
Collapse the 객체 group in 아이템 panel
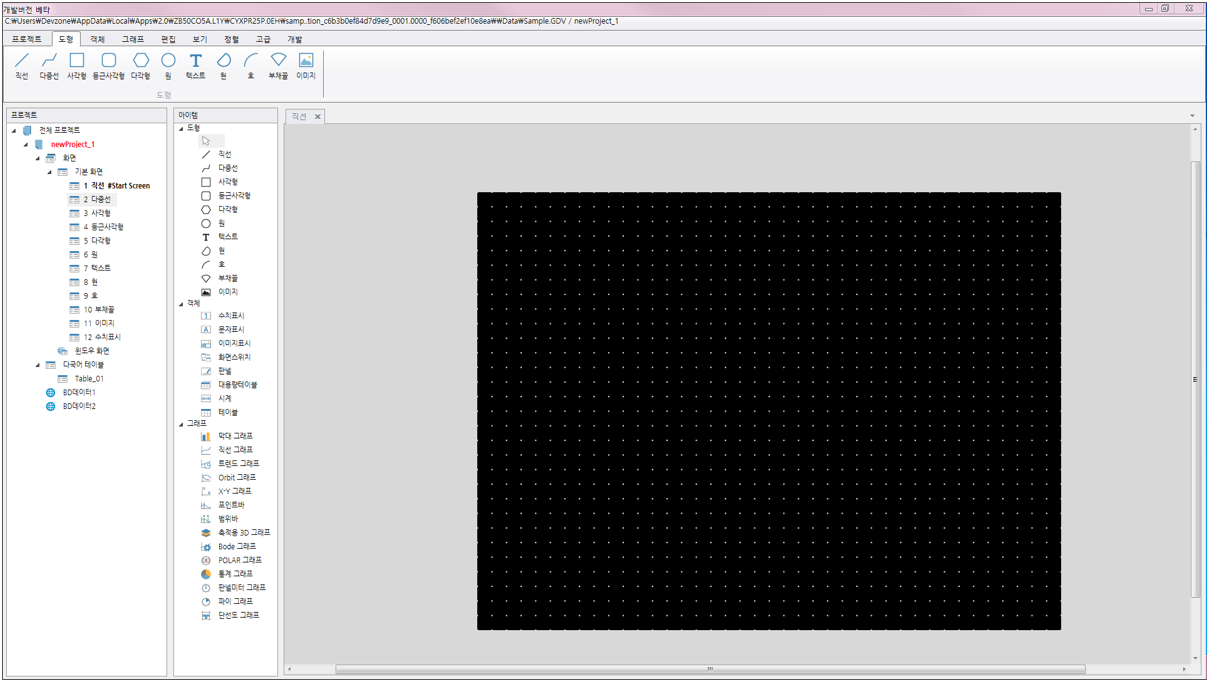point(182,303)
